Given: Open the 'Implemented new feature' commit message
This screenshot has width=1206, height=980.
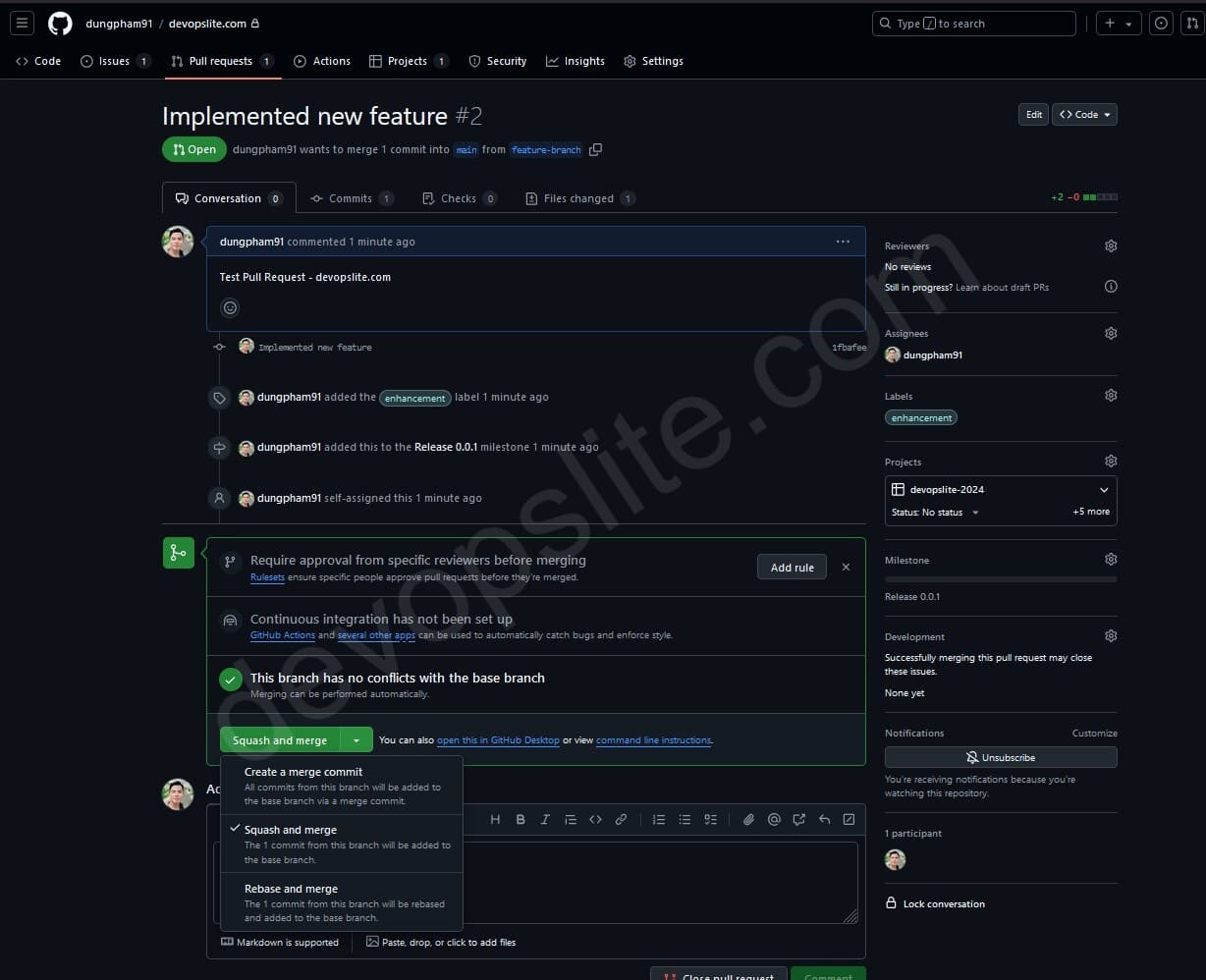Looking at the screenshot, I should [315, 348].
